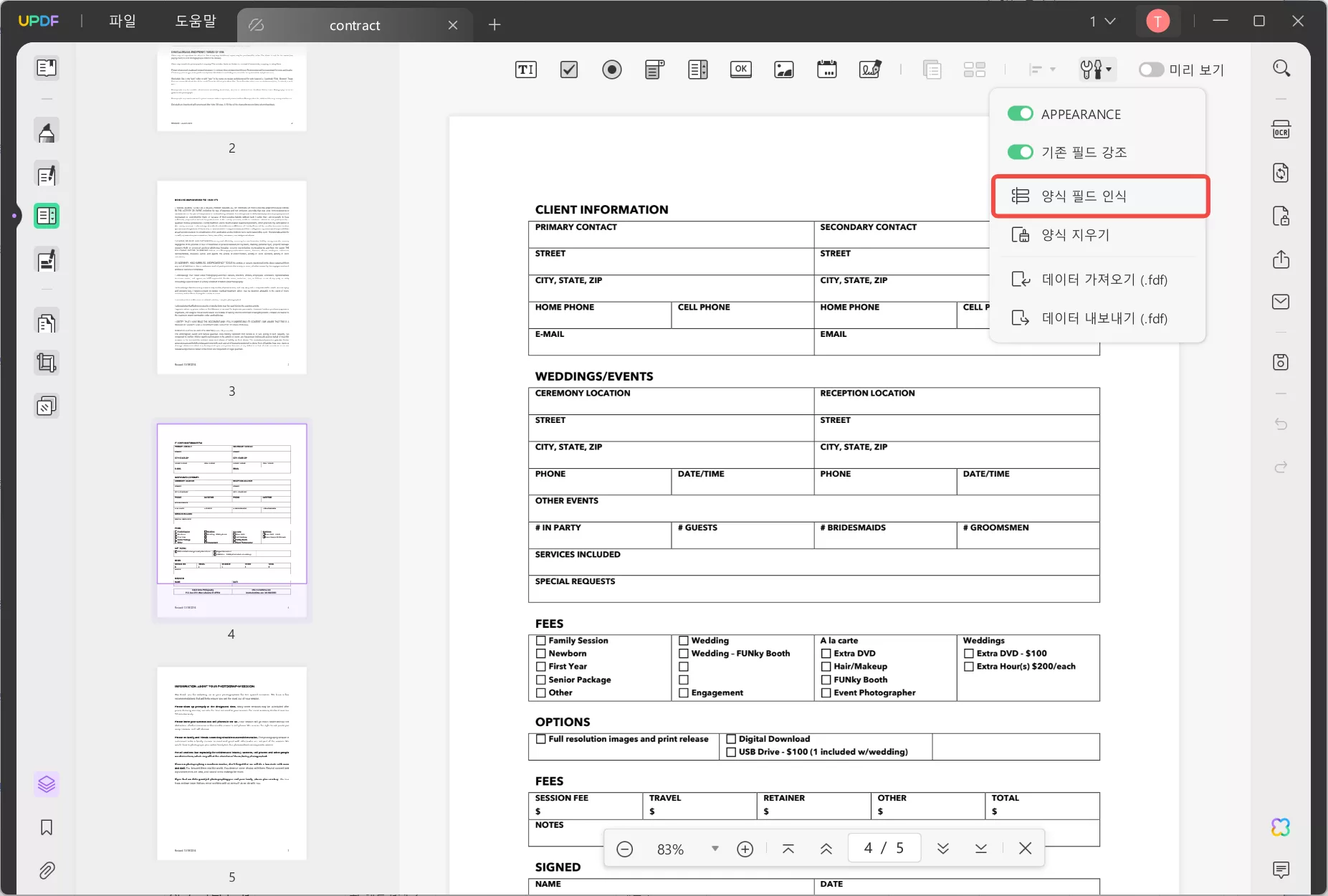
Task: Check the Newborn checkbox
Action: tap(541, 654)
